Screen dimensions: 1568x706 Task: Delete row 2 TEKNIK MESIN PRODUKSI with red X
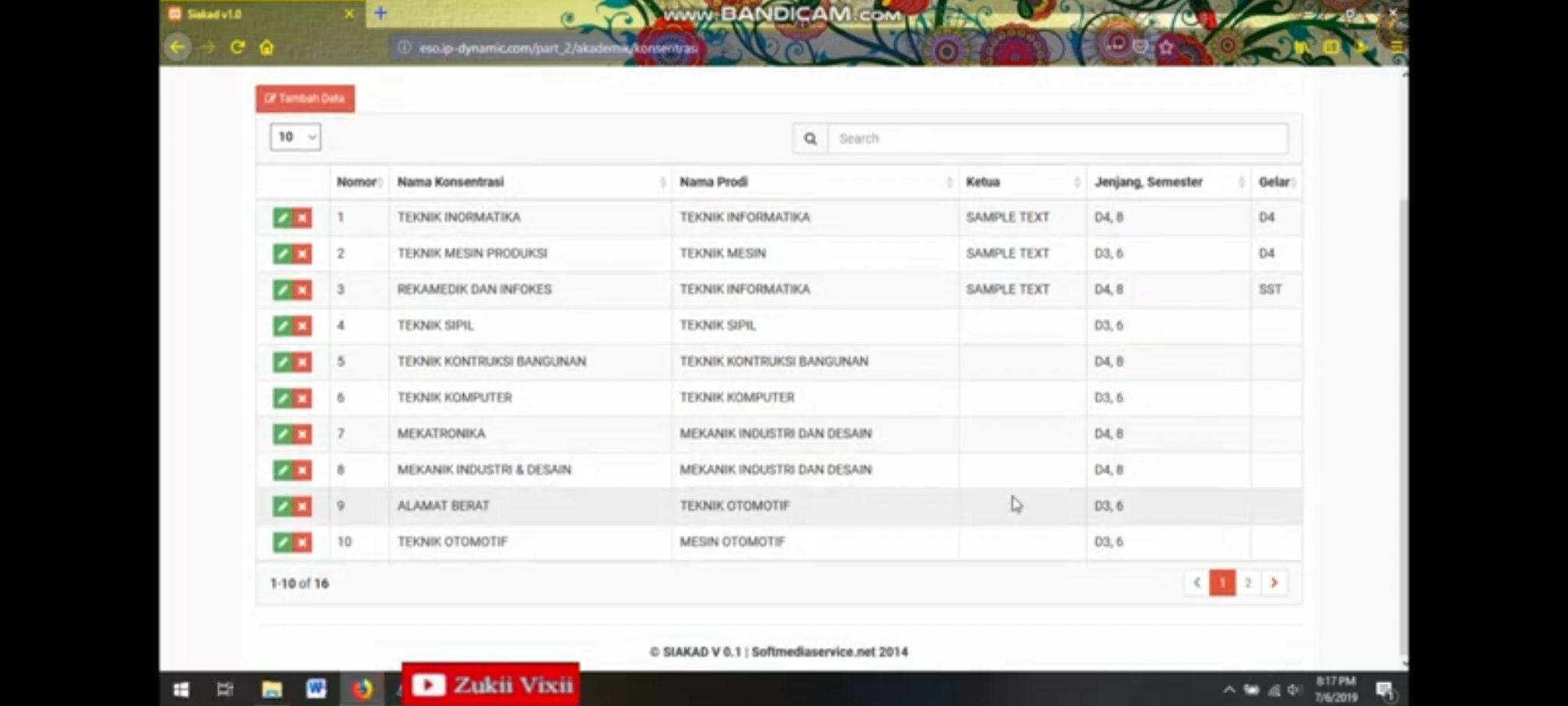tap(302, 254)
